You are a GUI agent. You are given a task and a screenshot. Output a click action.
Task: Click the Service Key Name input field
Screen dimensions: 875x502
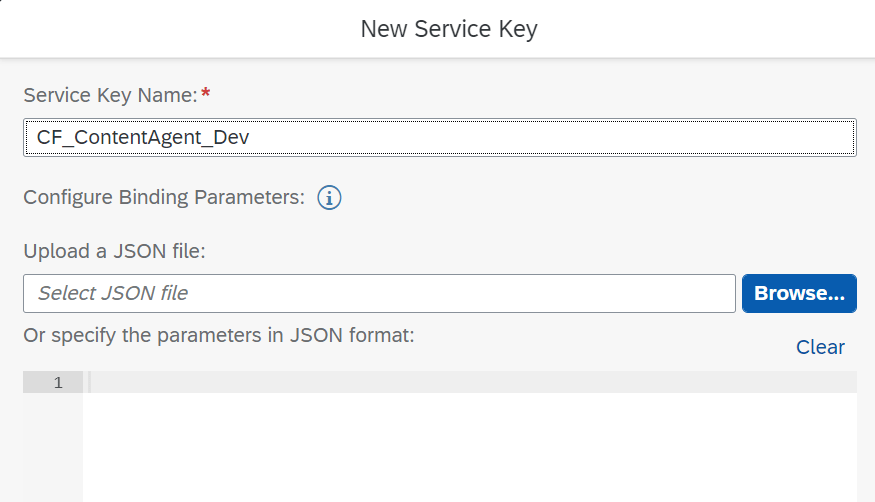click(439, 138)
